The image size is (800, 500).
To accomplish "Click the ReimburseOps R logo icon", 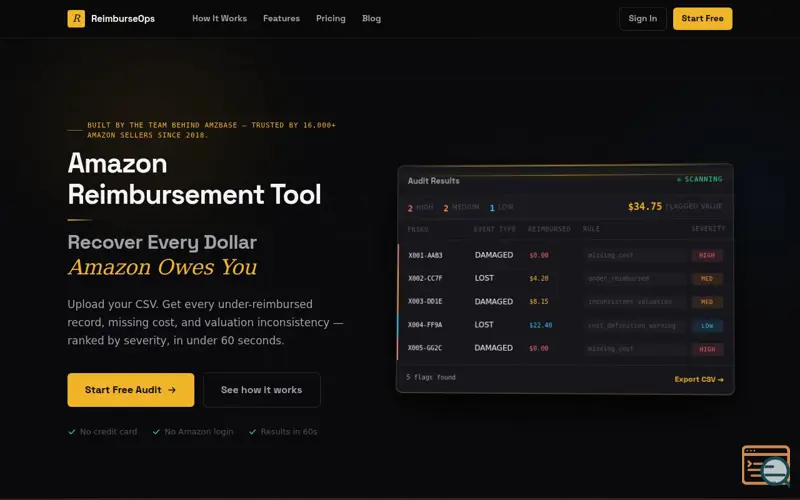I will pos(76,18).
